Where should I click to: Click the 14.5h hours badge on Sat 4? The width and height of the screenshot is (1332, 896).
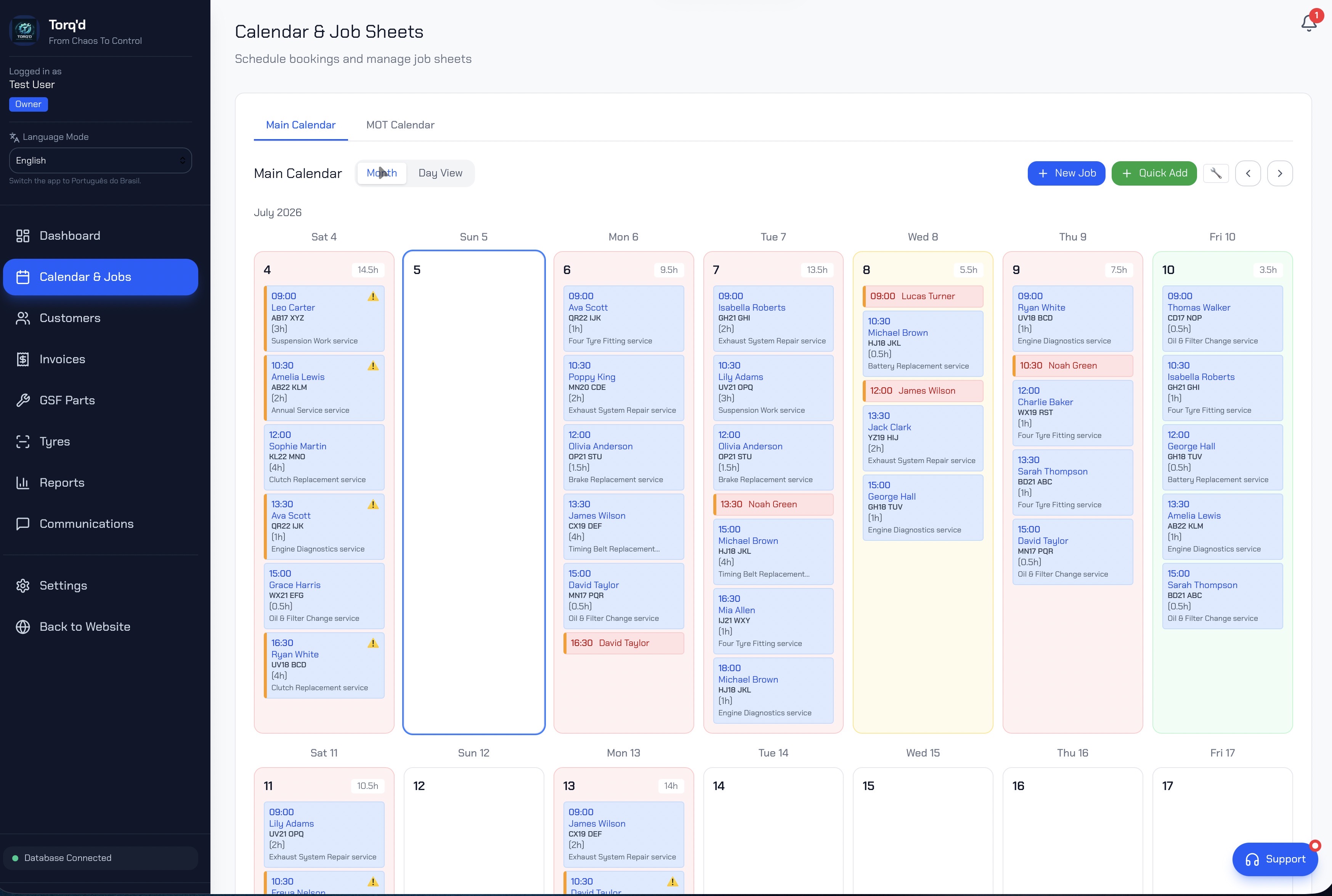coord(368,270)
